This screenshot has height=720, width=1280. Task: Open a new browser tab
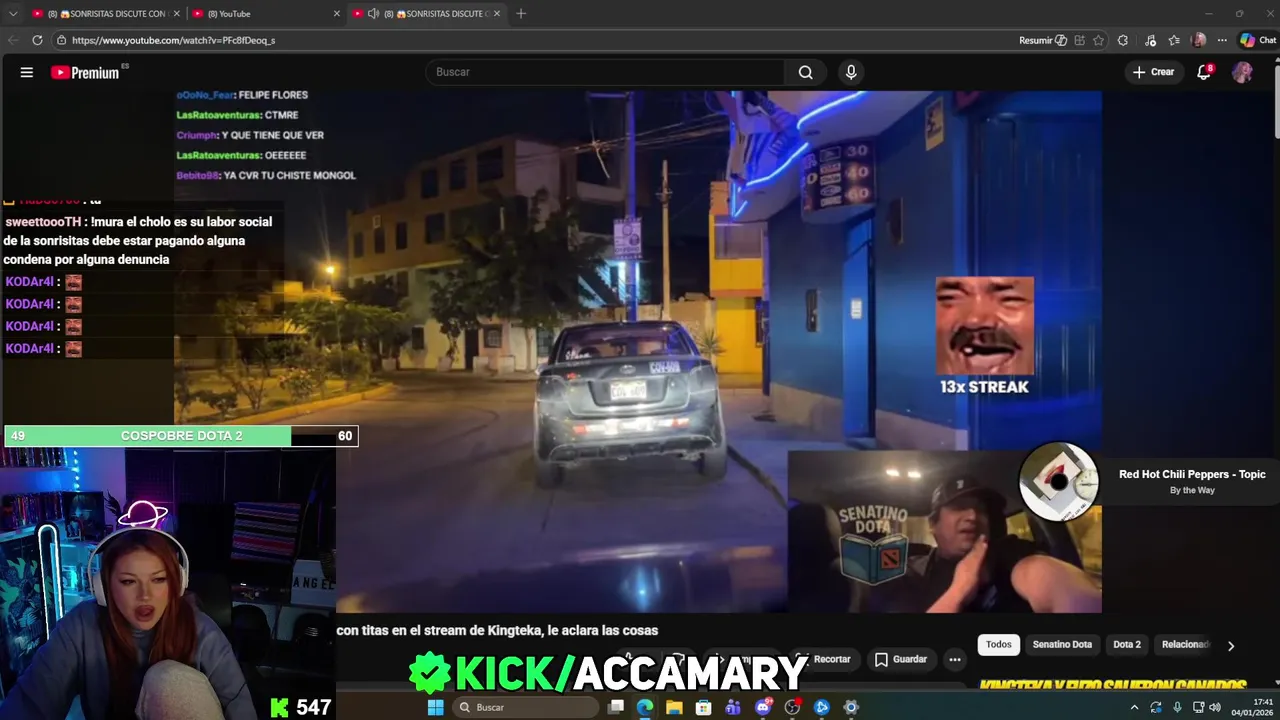pyautogui.click(x=520, y=13)
